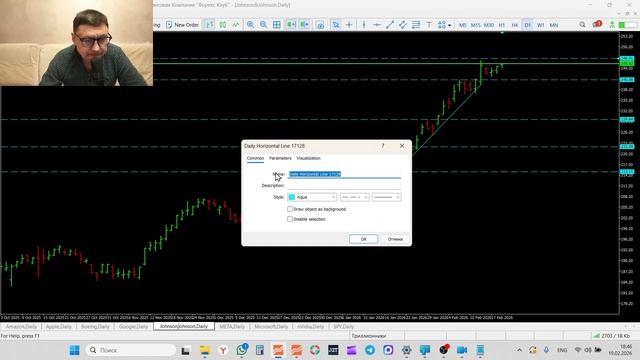Viewport: 640px width, 360px height.
Task: Open the shapes and arrows dropdown
Action: click(444, 25)
